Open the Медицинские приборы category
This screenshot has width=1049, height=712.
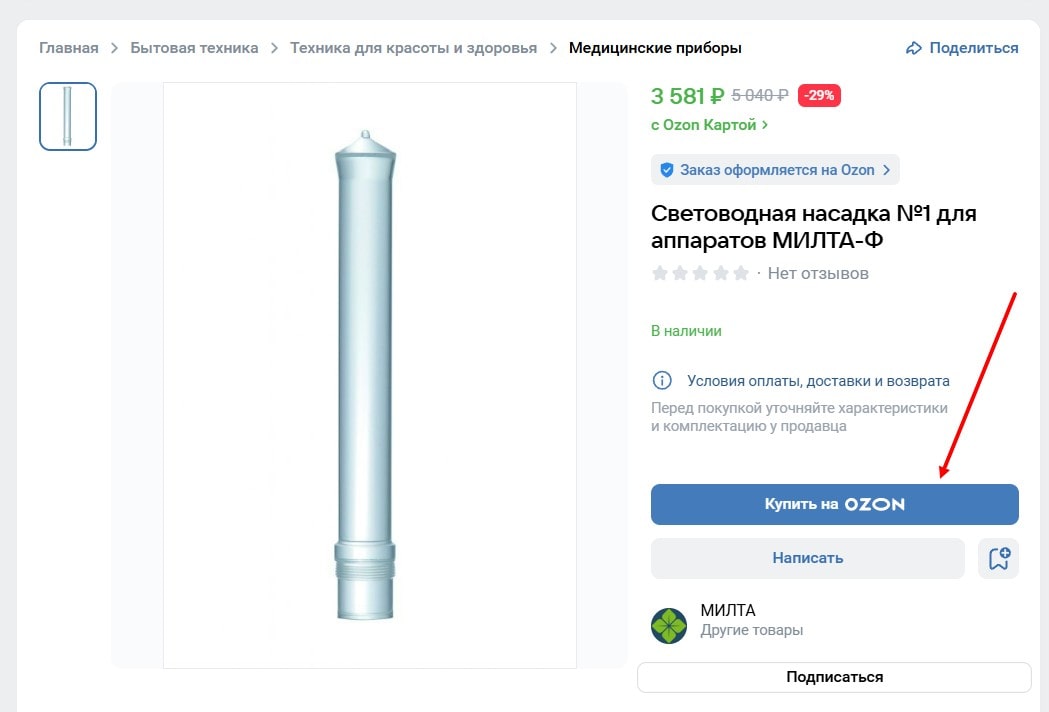point(655,47)
